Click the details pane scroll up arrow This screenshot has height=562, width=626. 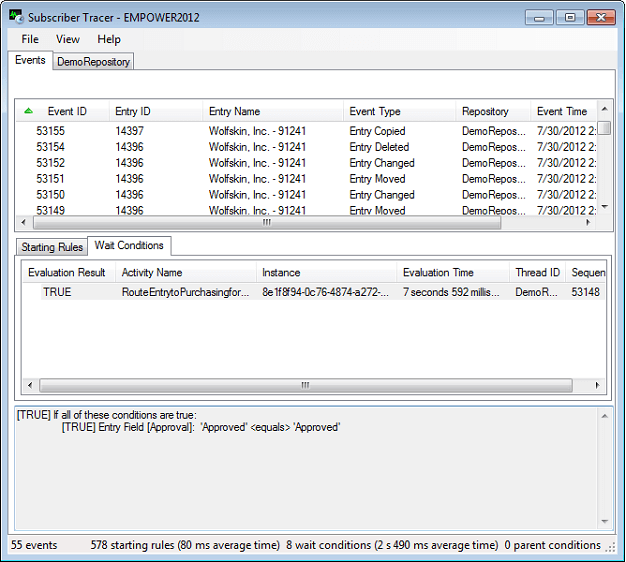click(x=604, y=416)
